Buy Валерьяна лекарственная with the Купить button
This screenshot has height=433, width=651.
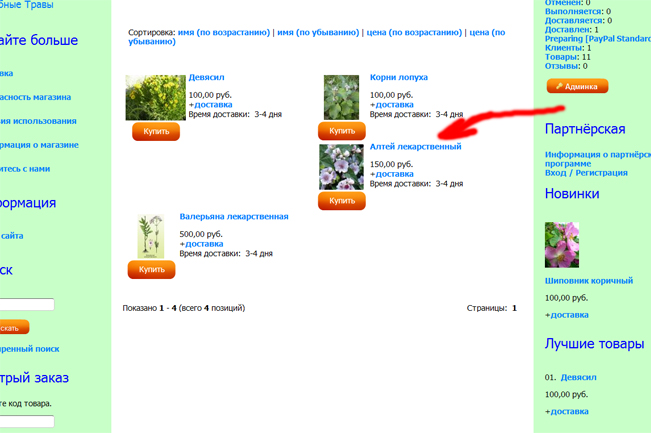pos(152,270)
